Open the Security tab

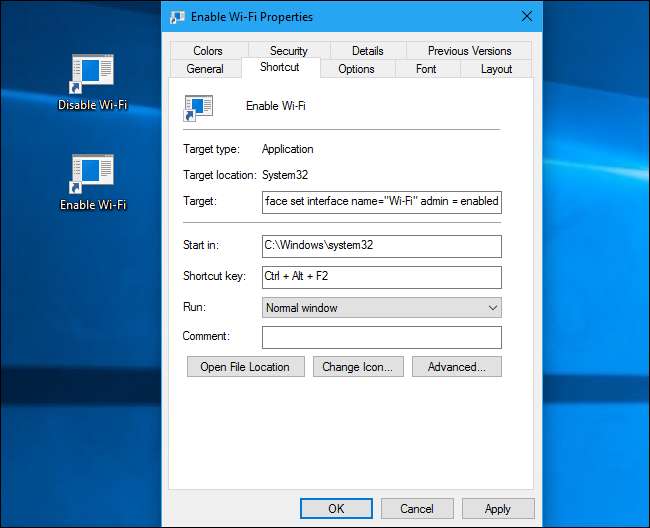tap(288, 51)
